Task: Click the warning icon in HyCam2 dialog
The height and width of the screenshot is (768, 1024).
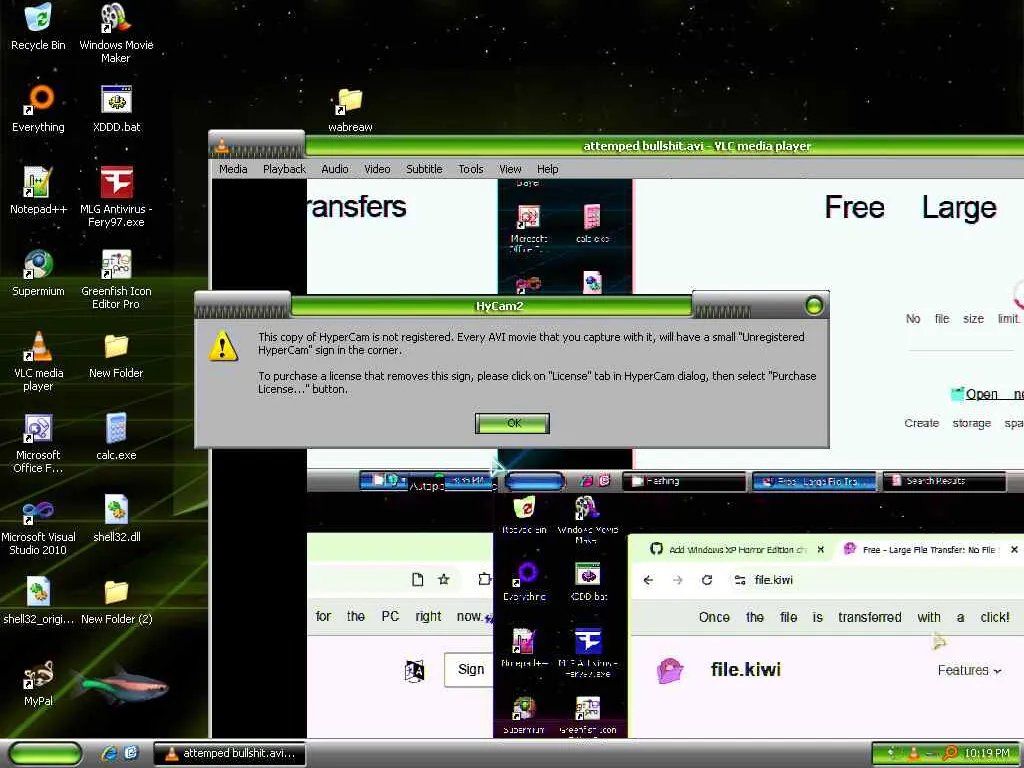Action: point(223,345)
